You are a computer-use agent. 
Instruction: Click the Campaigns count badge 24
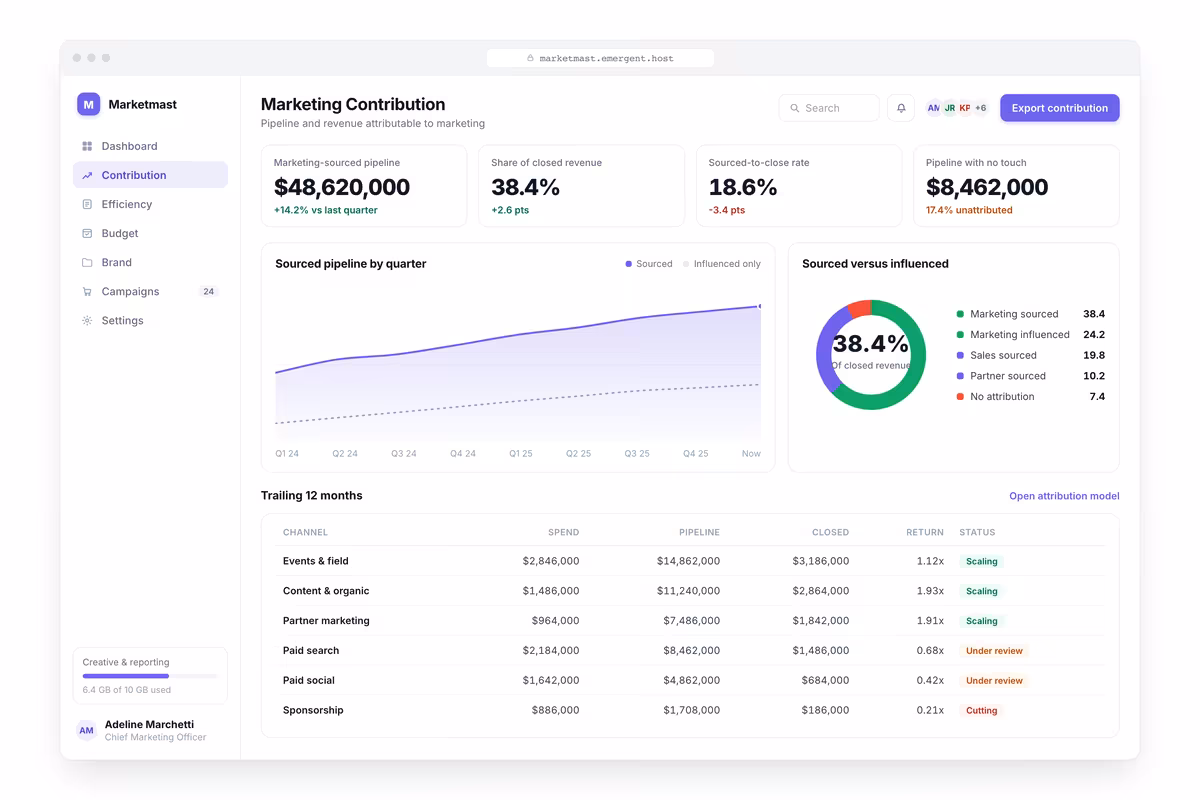[x=208, y=291]
